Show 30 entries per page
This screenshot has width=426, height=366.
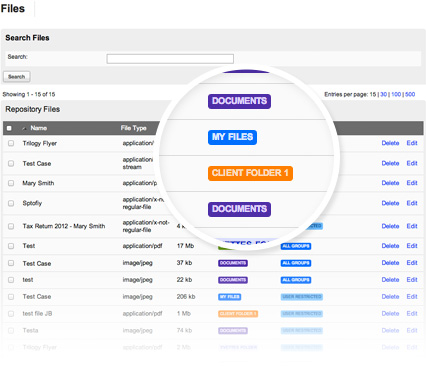[383, 94]
